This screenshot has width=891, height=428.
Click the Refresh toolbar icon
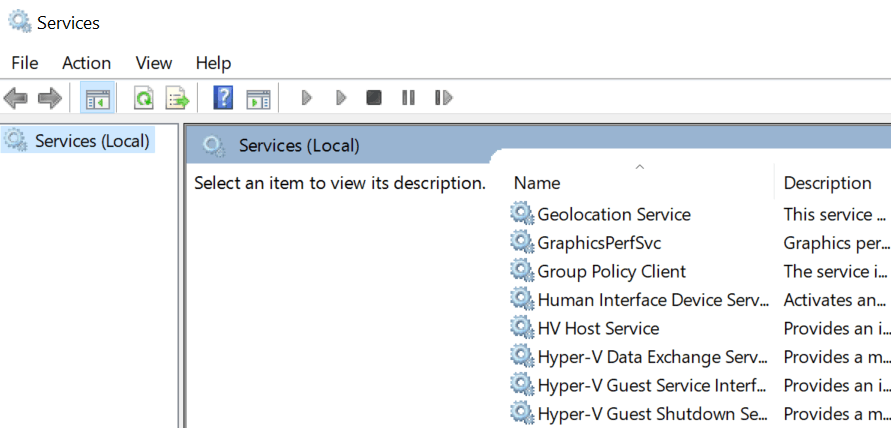pos(144,98)
